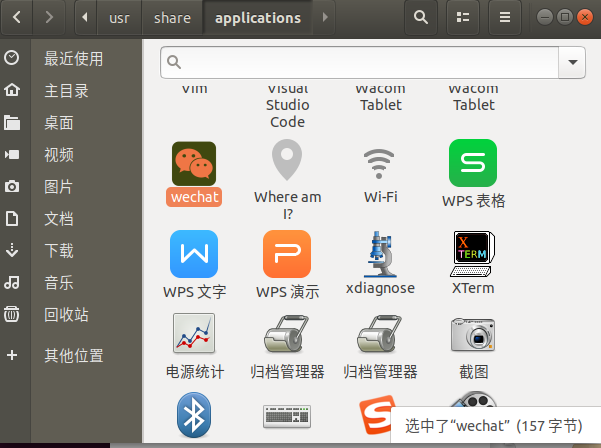This screenshot has height=448, width=601.
Task: Expand the search options dropdown arrow
Action: (x=572, y=62)
